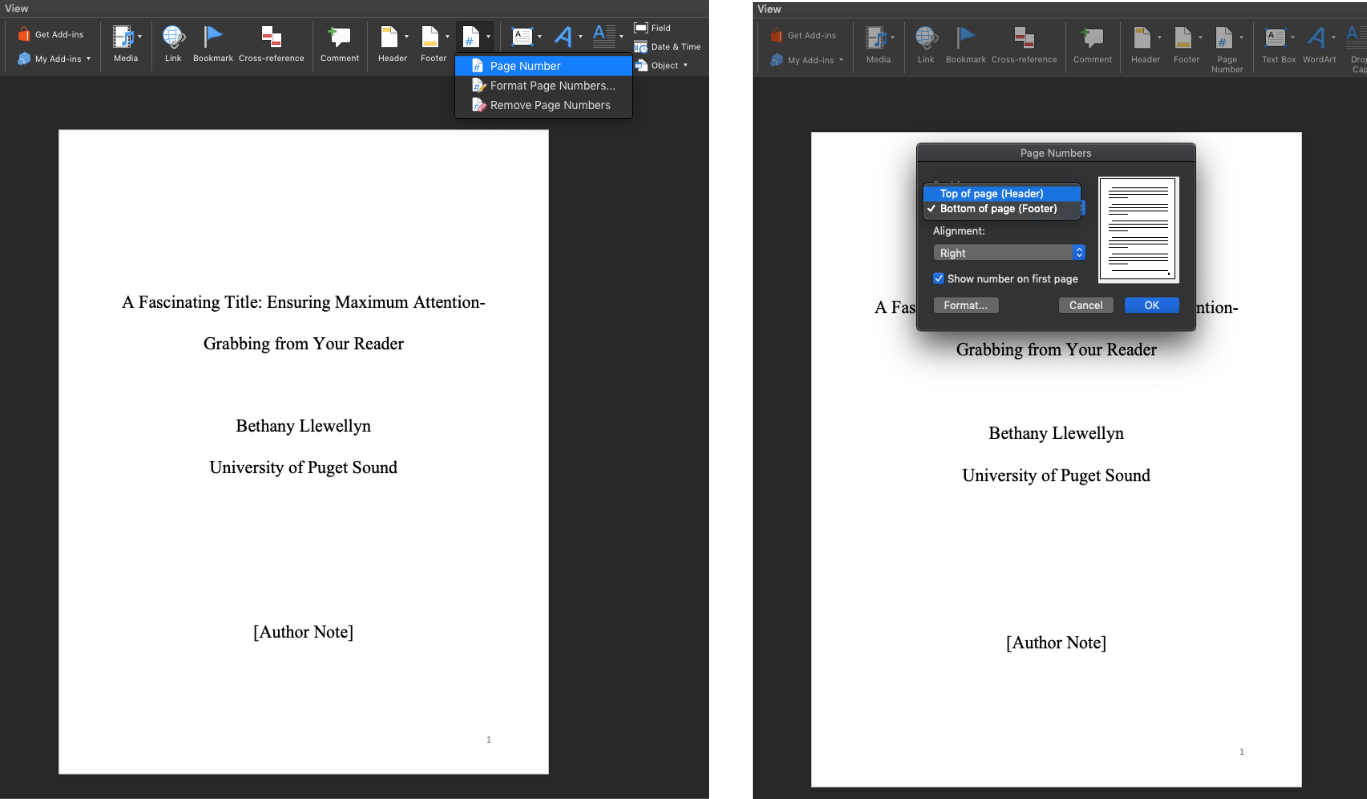Click Bookmark flag icon in left screenshot
1367x799 pixels.
click(213, 37)
